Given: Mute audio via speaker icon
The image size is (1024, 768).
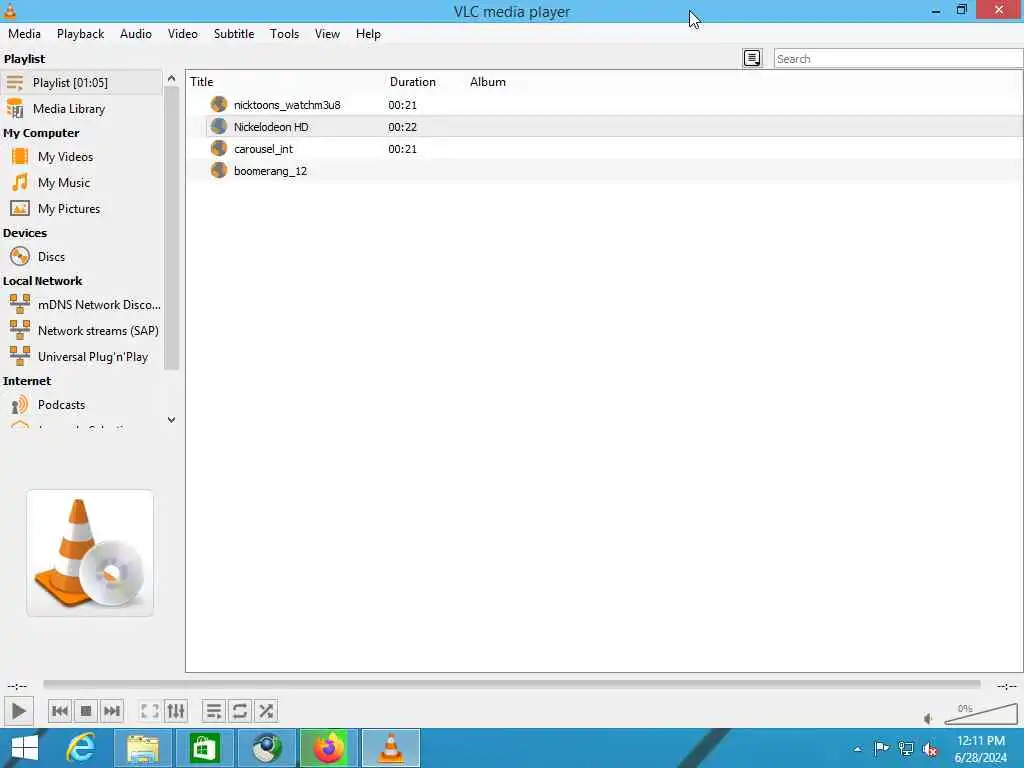Looking at the screenshot, I should click(929, 718).
